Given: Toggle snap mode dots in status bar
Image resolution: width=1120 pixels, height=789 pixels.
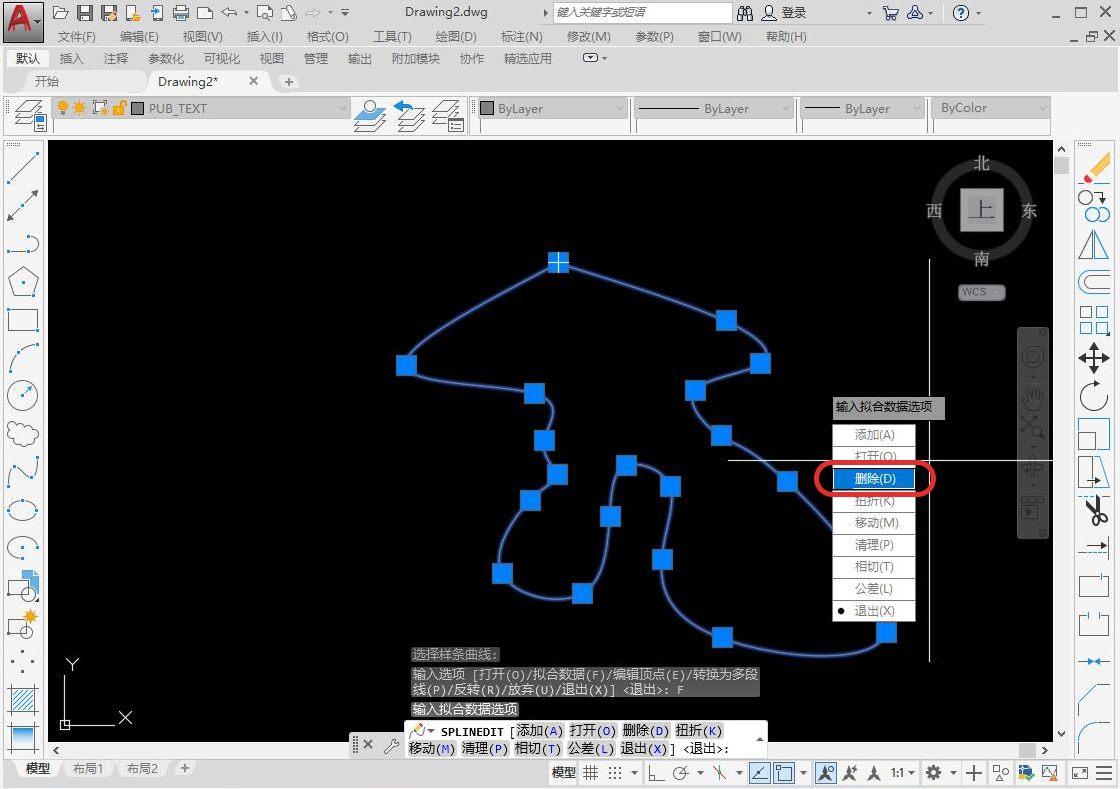Looking at the screenshot, I should coord(614,773).
